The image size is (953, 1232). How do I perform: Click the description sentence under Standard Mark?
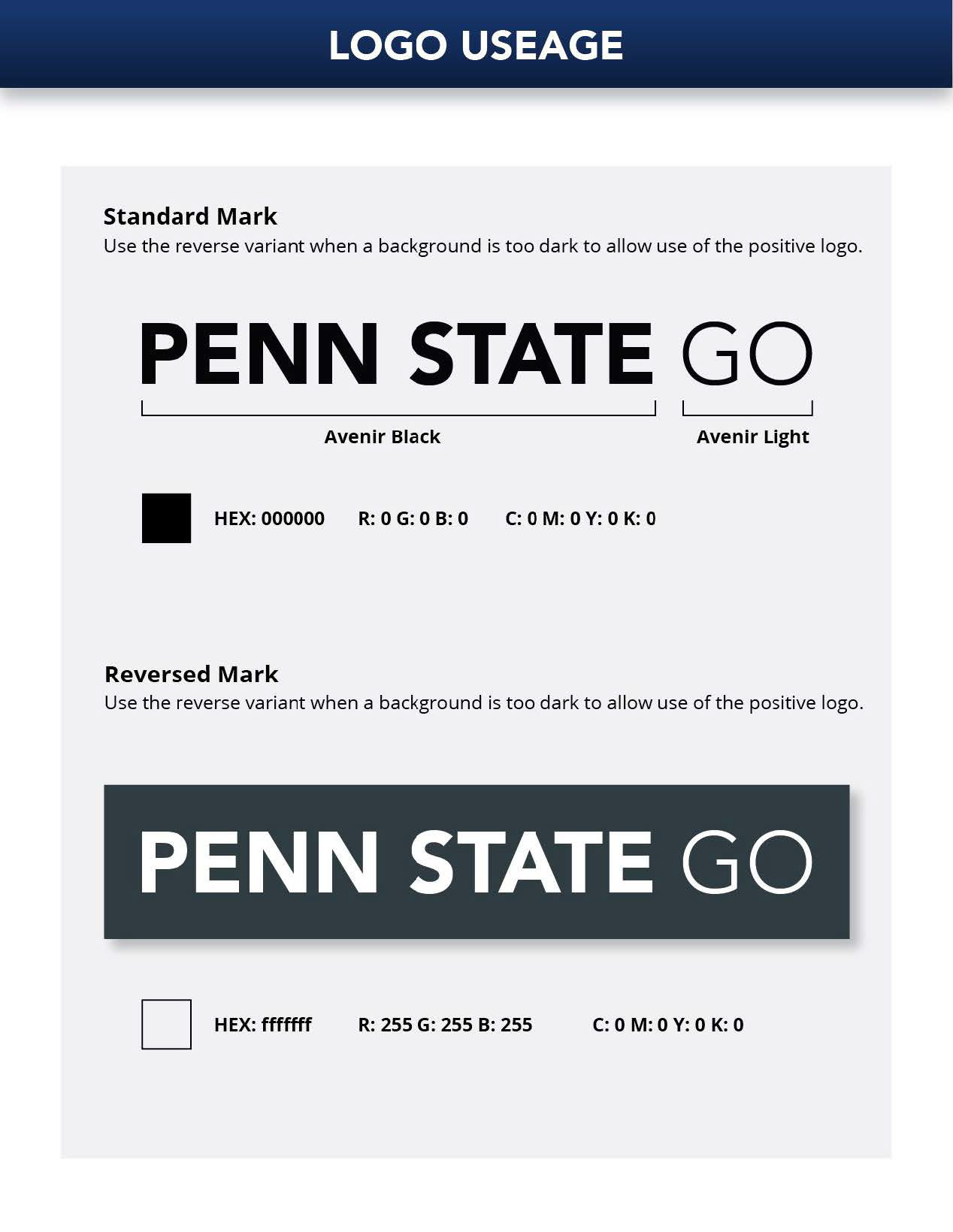[x=483, y=246]
